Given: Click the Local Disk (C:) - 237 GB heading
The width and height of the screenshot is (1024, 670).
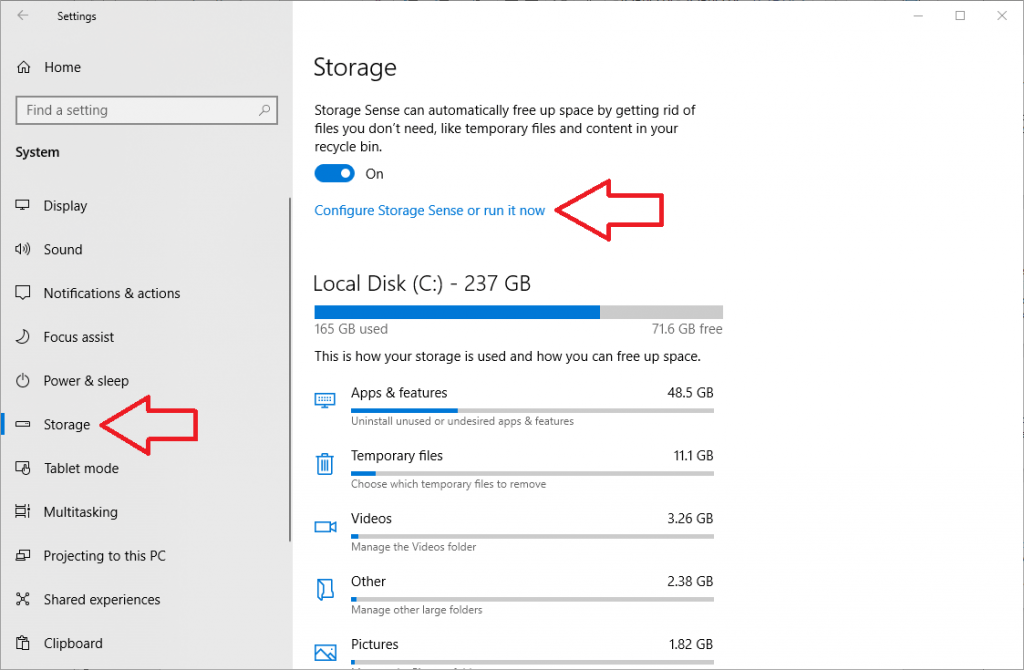Looking at the screenshot, I should (x=422, y=283).
